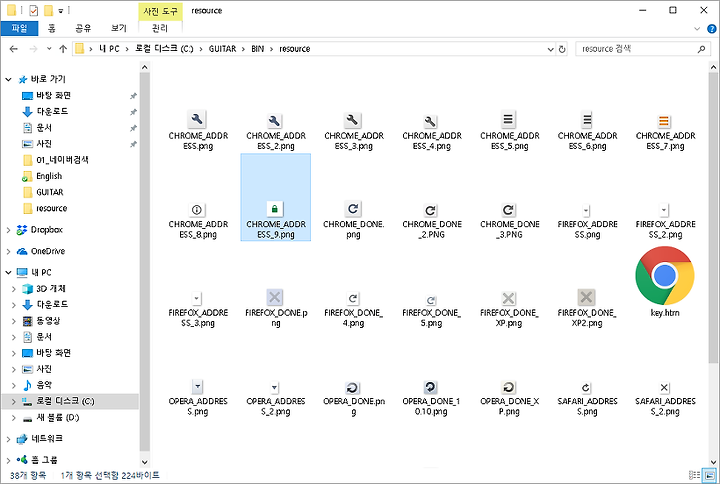This screenshot has height=484, width=720.
Task: Open the 보기 ribbon tab
Action: (x=118, y=28)
